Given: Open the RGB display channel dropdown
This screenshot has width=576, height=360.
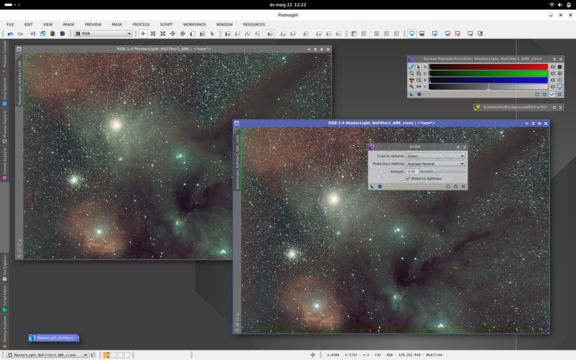Looking at the screenshot, I should (x=103, y=34).
